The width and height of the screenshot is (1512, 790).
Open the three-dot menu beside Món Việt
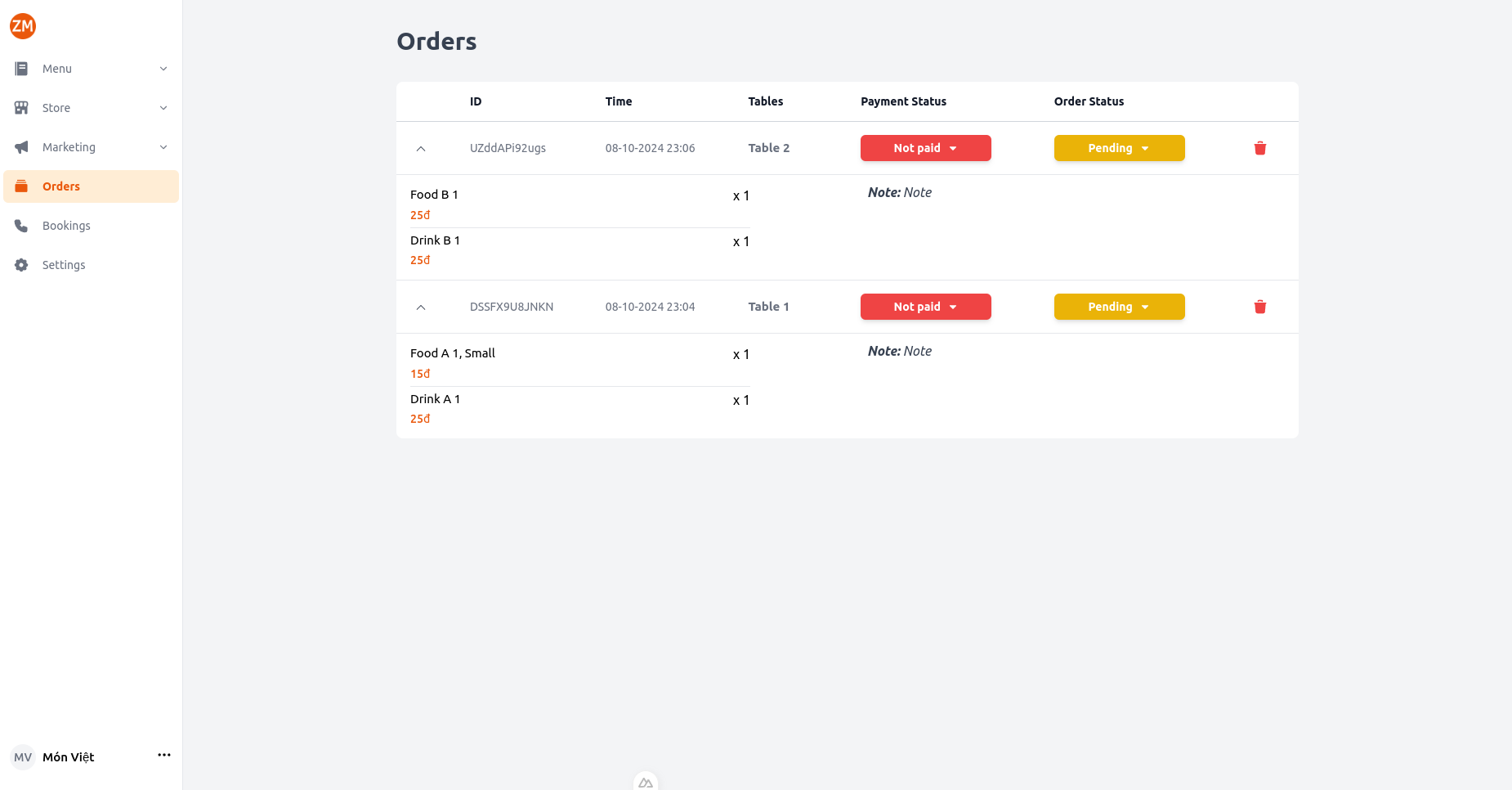[164, 755]
